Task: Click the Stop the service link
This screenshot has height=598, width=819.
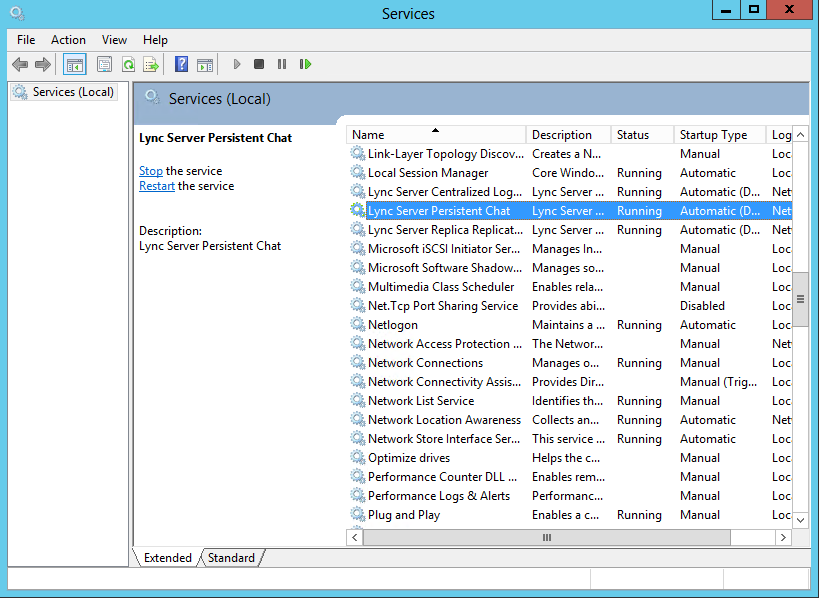Action: coord(151,171)
